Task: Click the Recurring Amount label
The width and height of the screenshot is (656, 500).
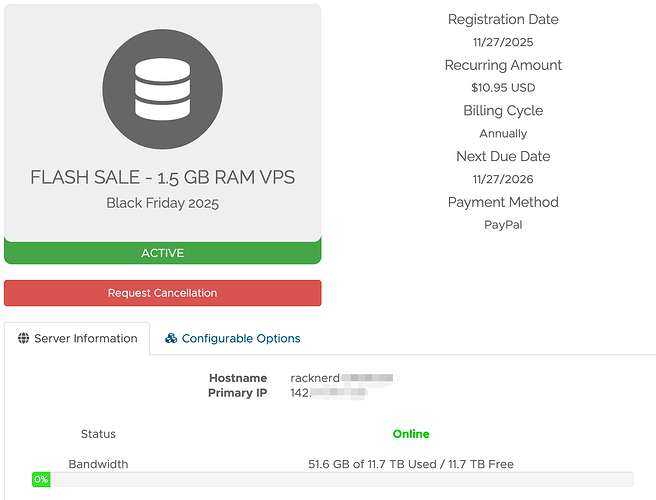Action: pyautogui.click(x=503, y=65)
